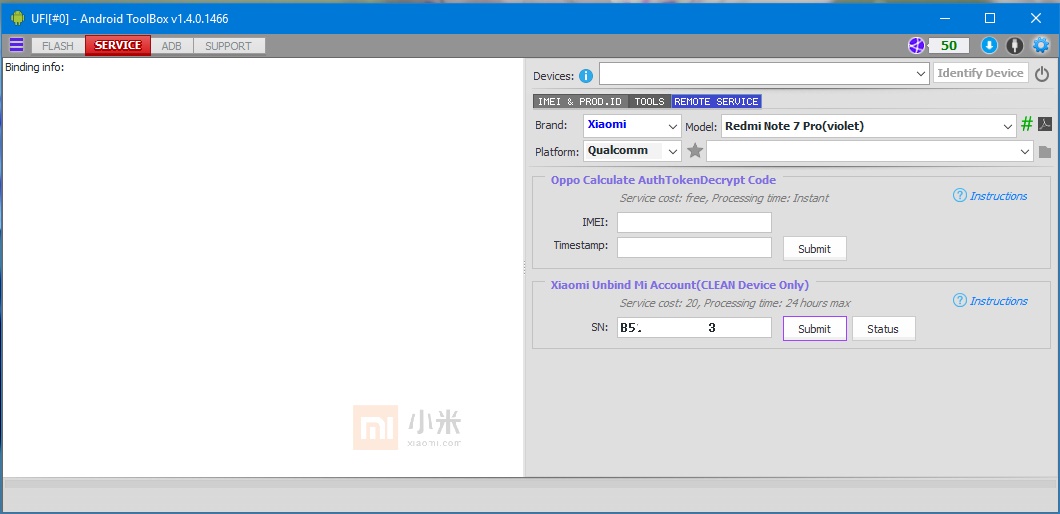Click the star favorites icon
This screenshot has width=1060, height=514.
coord(695,151)
